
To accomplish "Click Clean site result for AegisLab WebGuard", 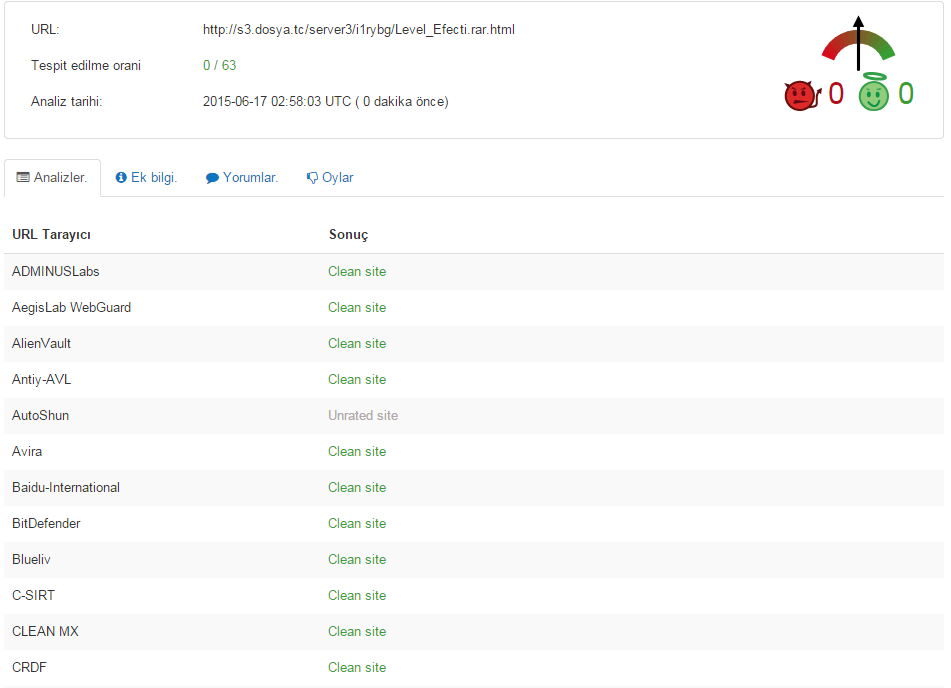I will click(x=357, y=308).
